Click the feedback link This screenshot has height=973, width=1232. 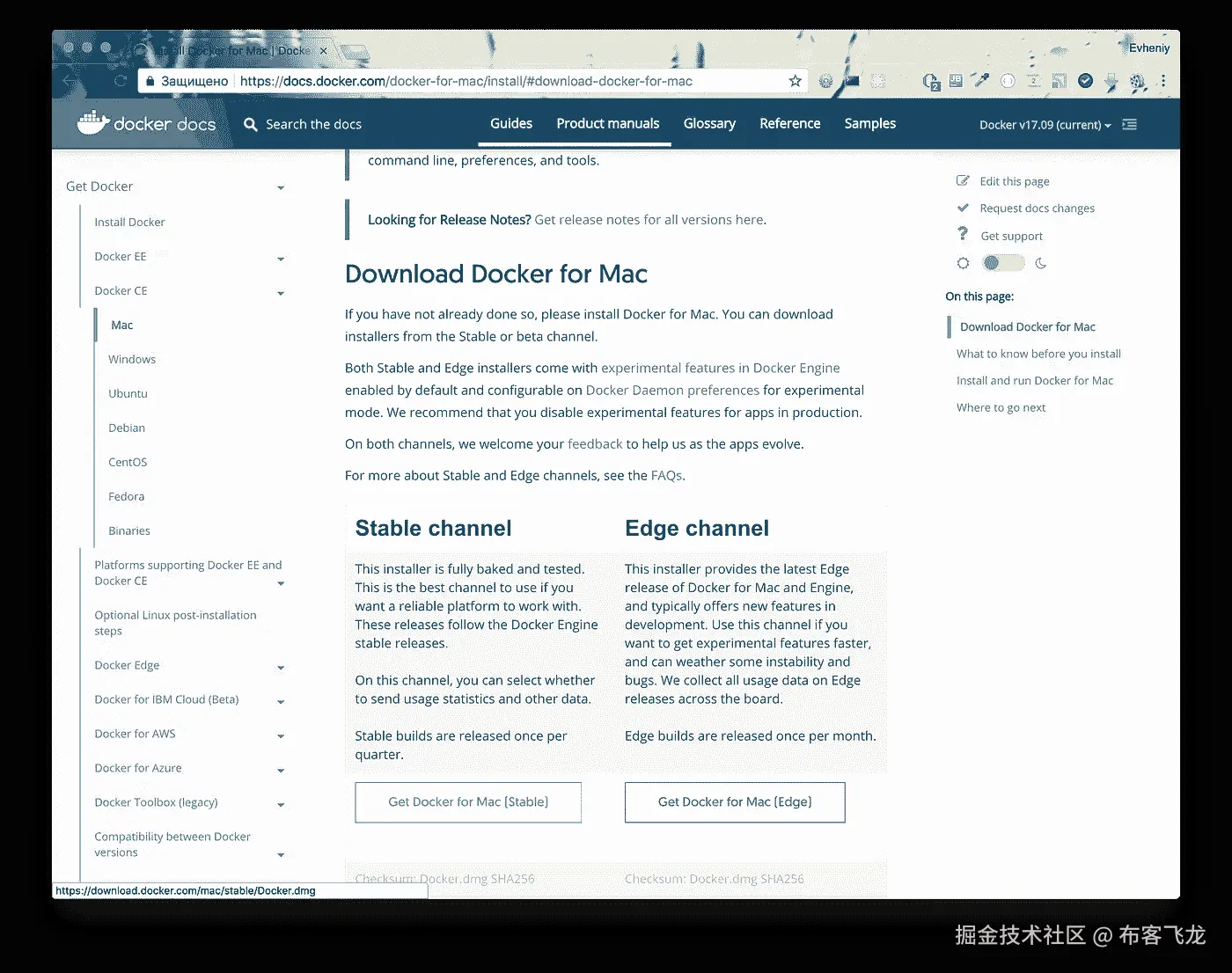595,444
